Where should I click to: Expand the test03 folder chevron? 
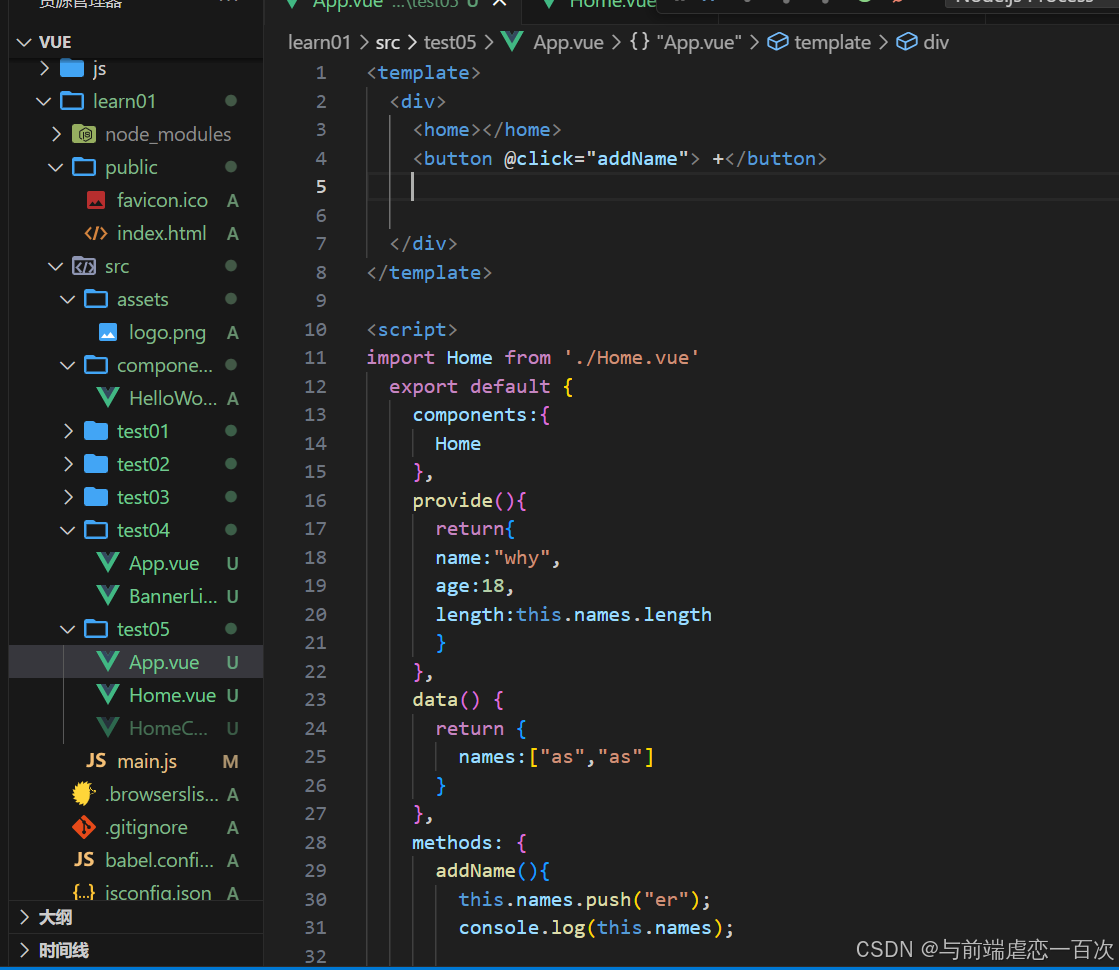click(x=69, y=497)
